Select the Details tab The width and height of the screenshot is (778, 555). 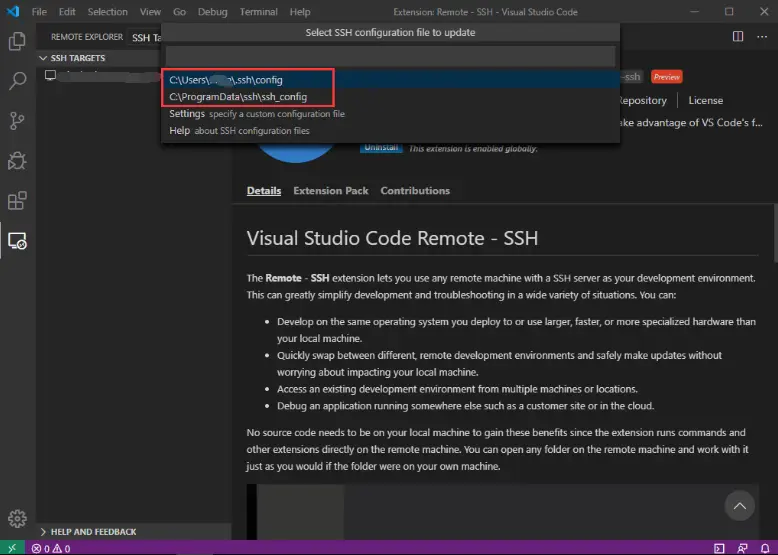[x=264, y=191]
